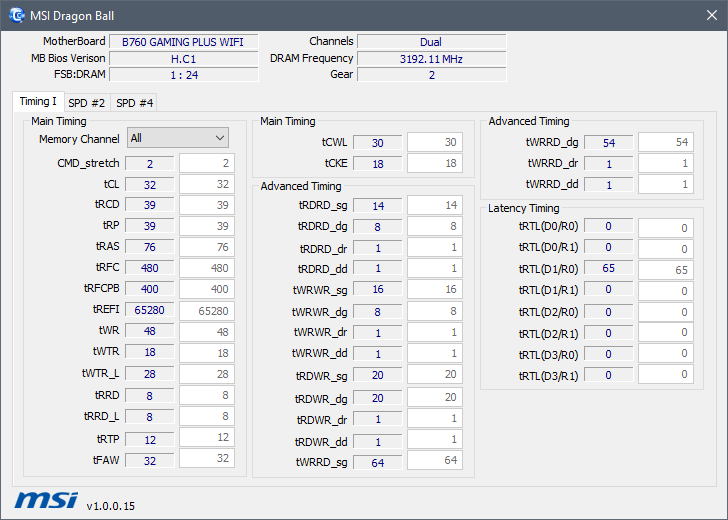Click the tWRWR_dd editable input field
This screenshot has width=728, height=520.
435,353
